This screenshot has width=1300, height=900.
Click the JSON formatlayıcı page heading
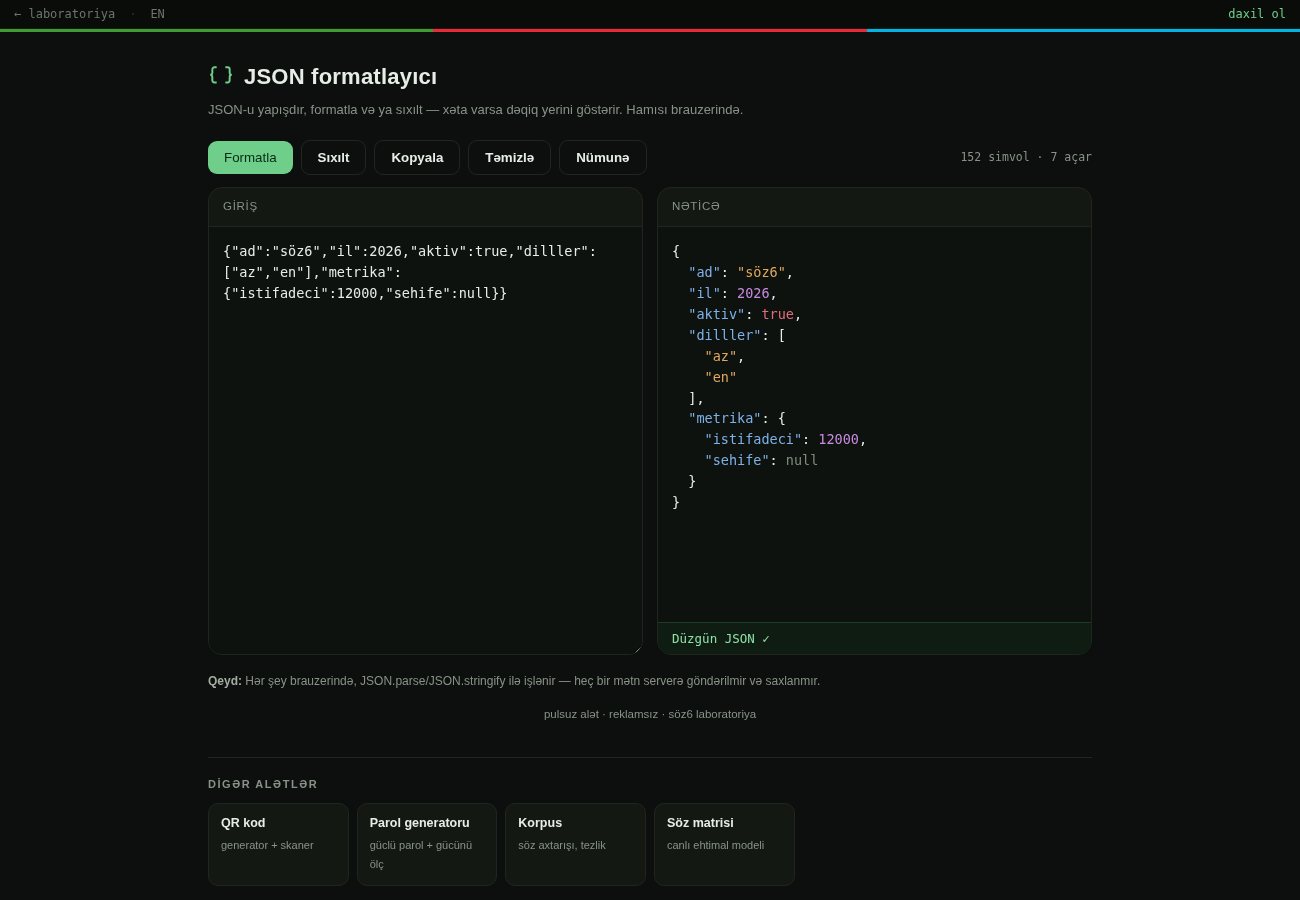(x=340, y=76)
